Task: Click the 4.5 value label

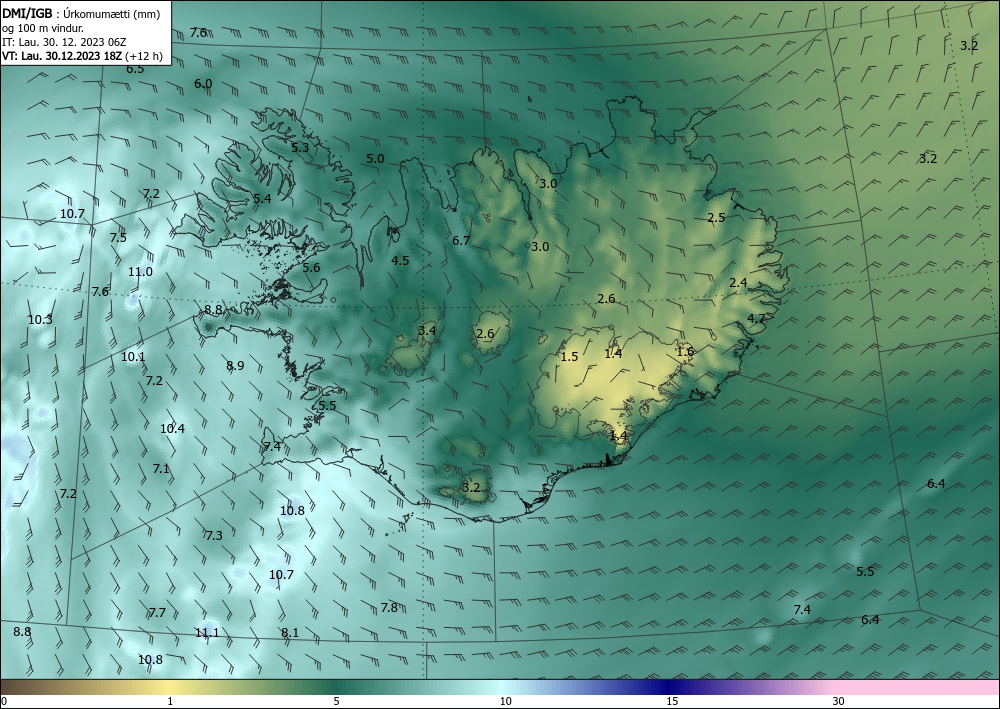Action: tap(400, 260)
